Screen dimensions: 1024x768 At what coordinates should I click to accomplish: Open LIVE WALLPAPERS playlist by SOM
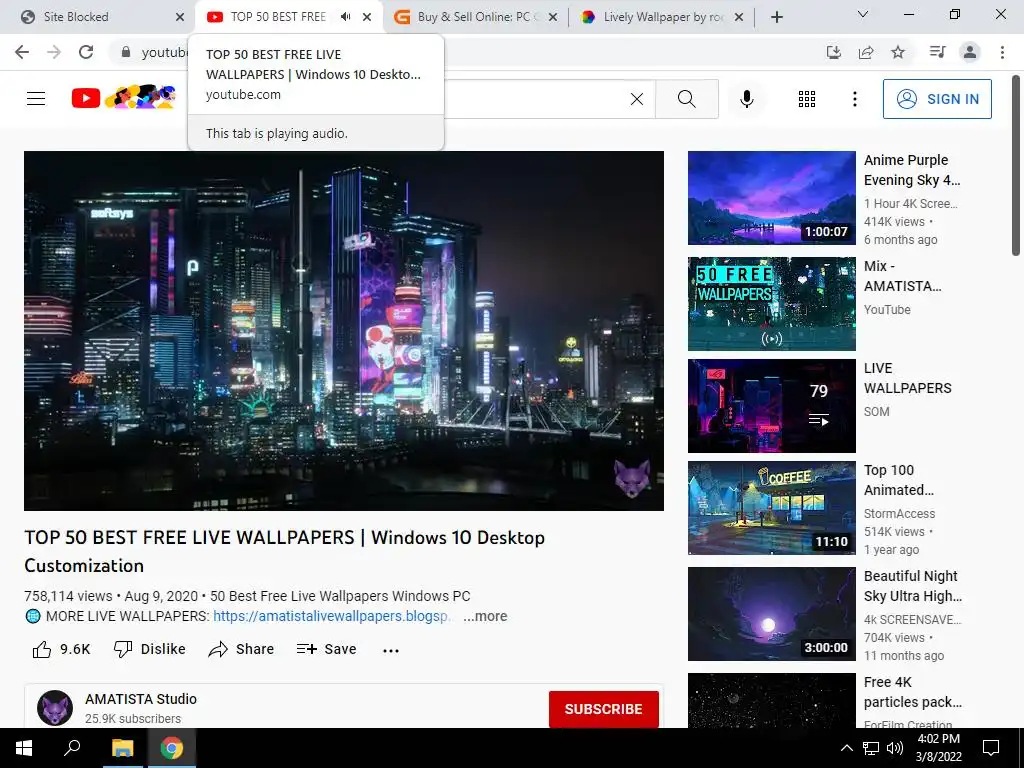(x=771, y=406)
